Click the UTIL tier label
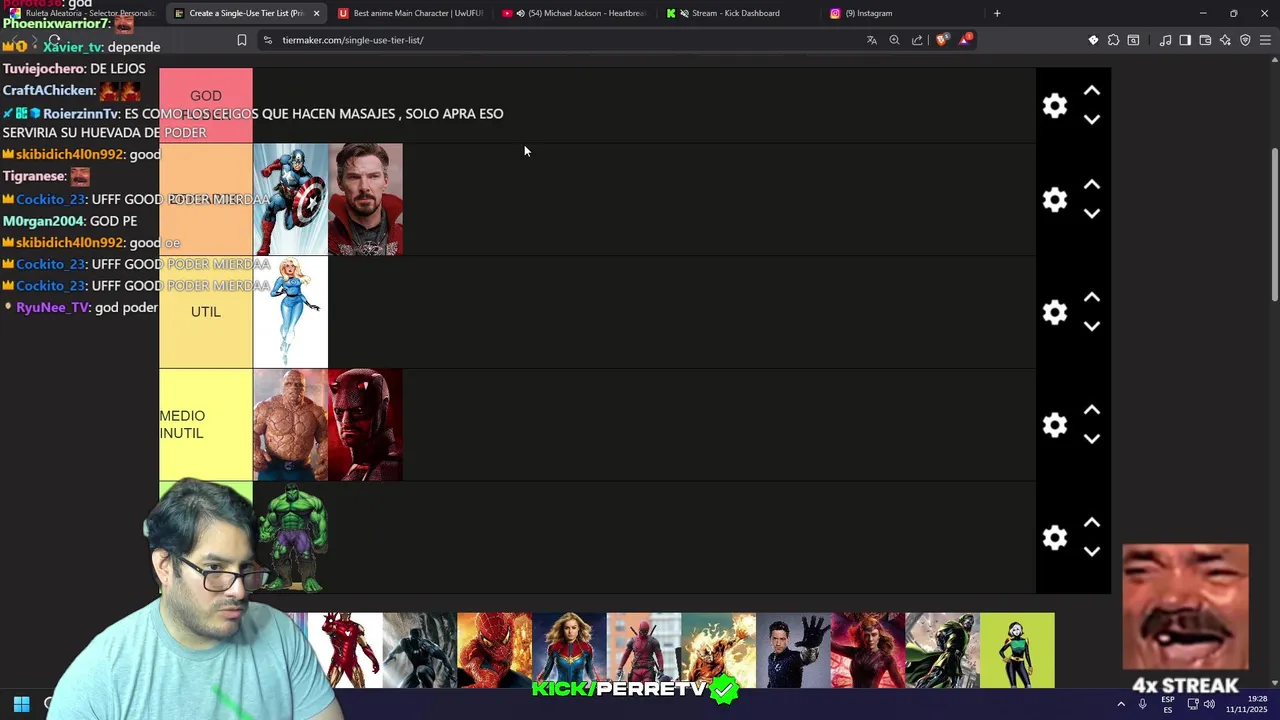1280x720 pixels. pyautogui.click(x=206, y=312)
